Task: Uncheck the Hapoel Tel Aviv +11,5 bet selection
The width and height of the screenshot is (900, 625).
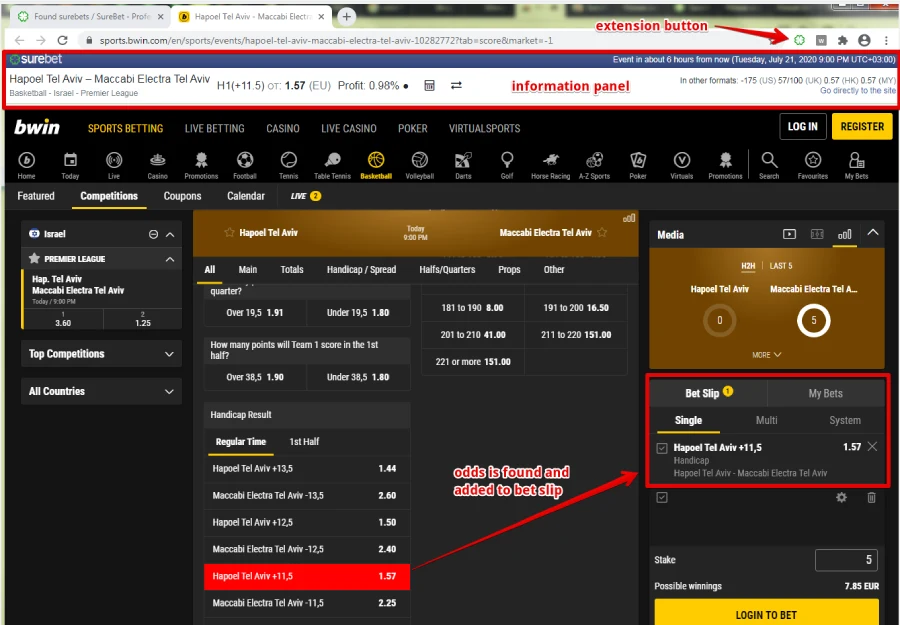Action: tap(663, 447)
